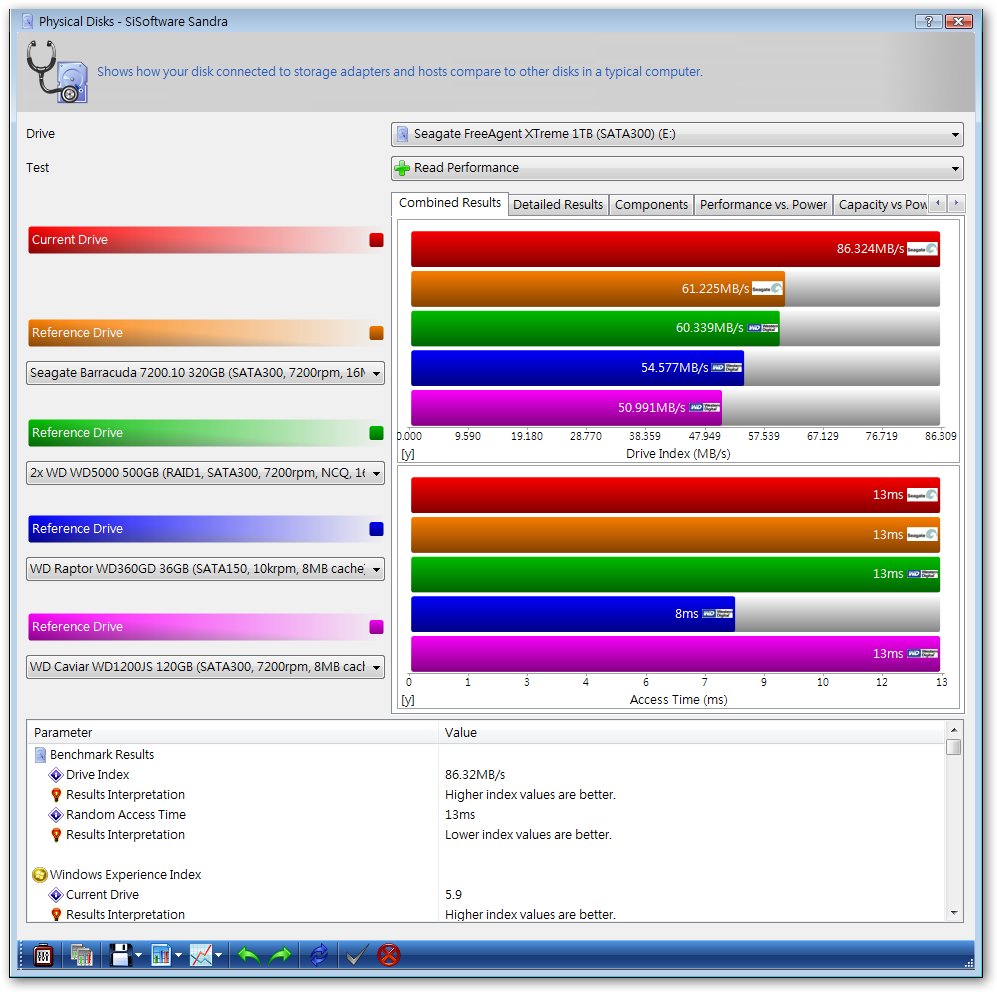
Task: Click the stethoscope disk module icon
Action: pos(57,72)
